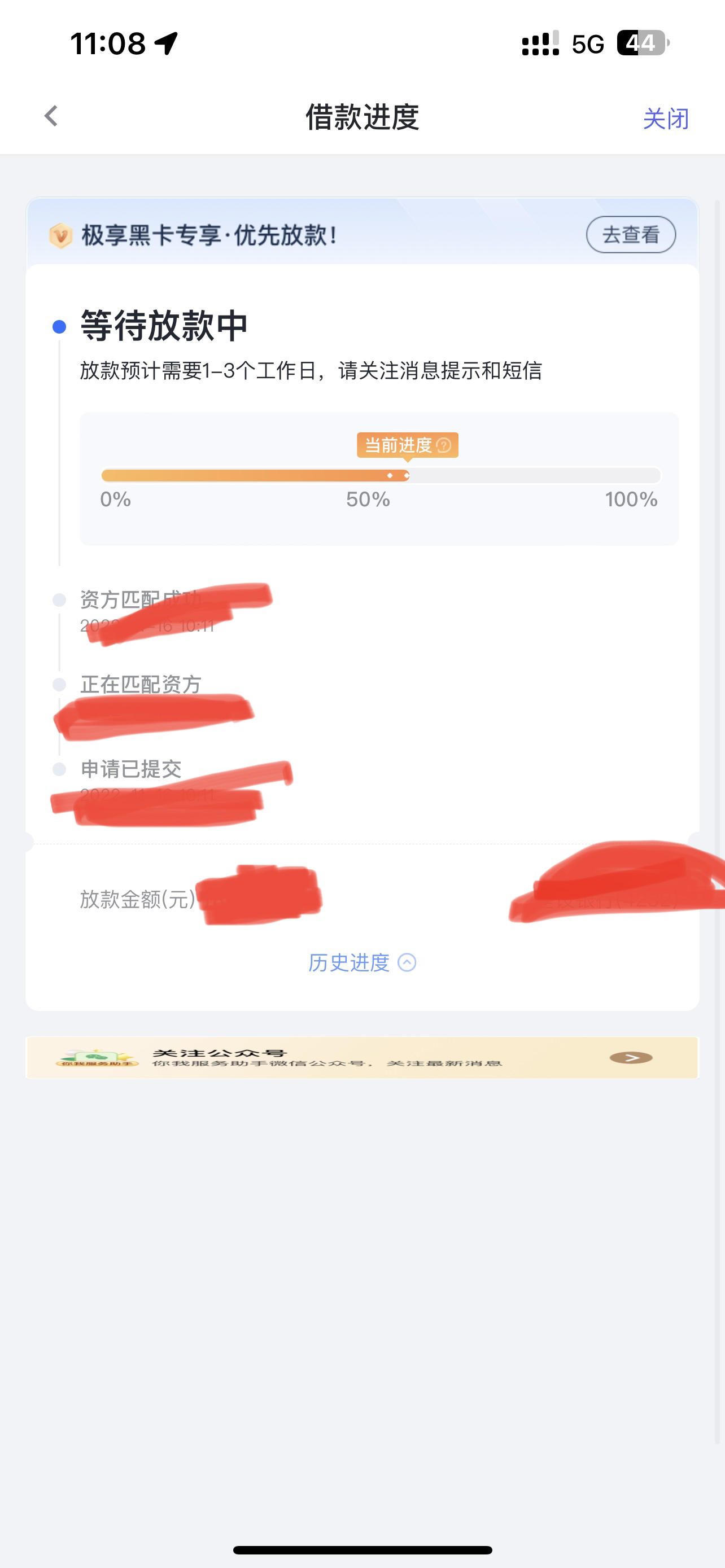Tap the battery indicator icon
This screenshot has height=1568, width=725.
point(643,43)
